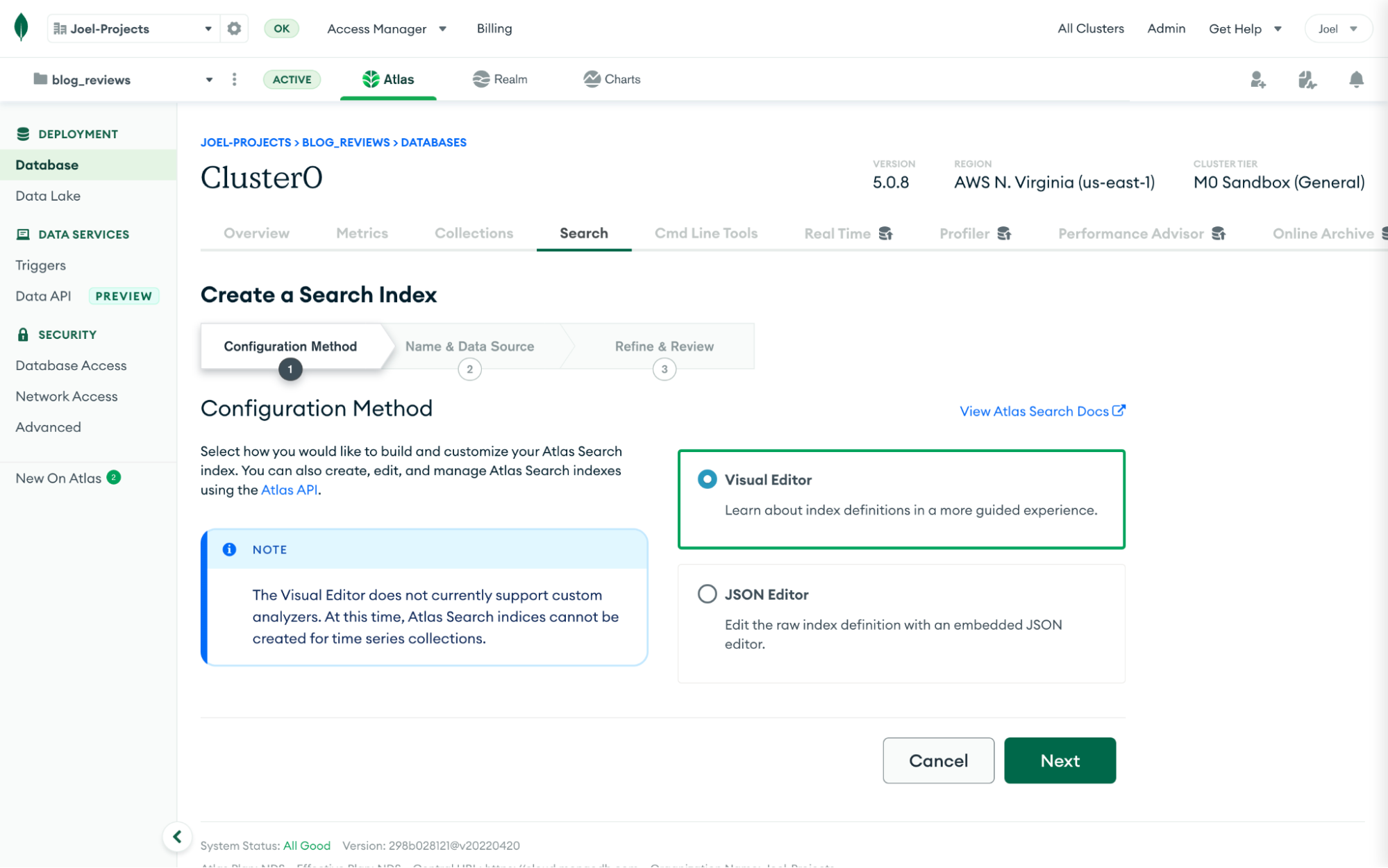Open the project activity feed icon
Image resolution: width=1388 pixels, height=868 pixels.
coord(1307,79)
